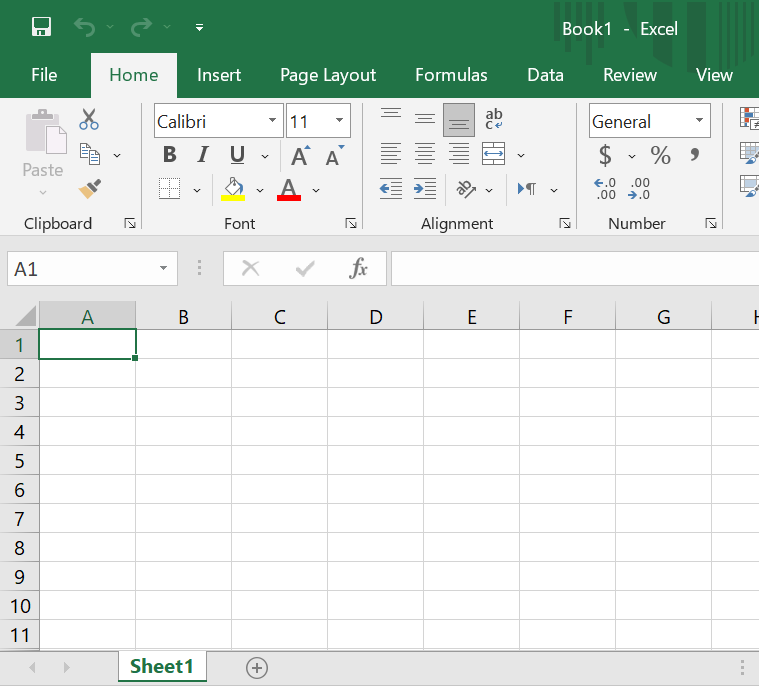This screenshot has height=686, width=759.
Task: Toggle Bottom Align (highlighted)
Action: coord(459,120)
